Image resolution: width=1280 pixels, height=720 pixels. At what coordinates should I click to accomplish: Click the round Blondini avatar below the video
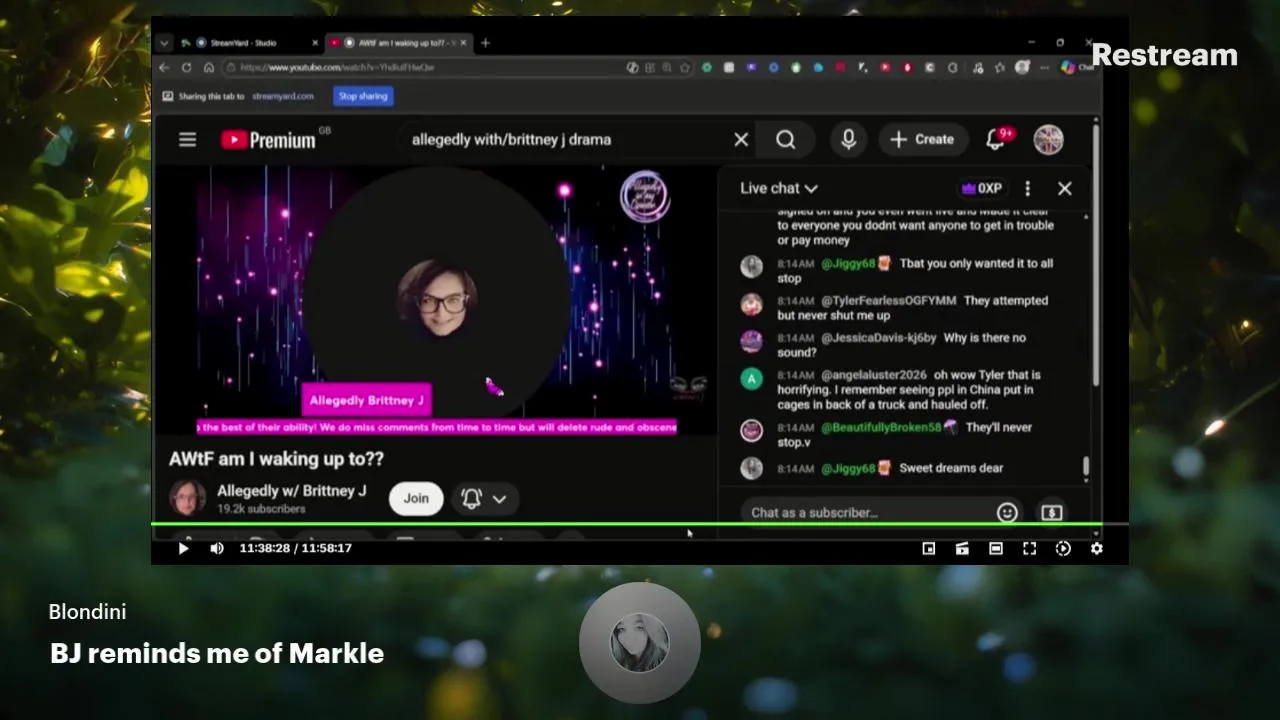point(640,642)
